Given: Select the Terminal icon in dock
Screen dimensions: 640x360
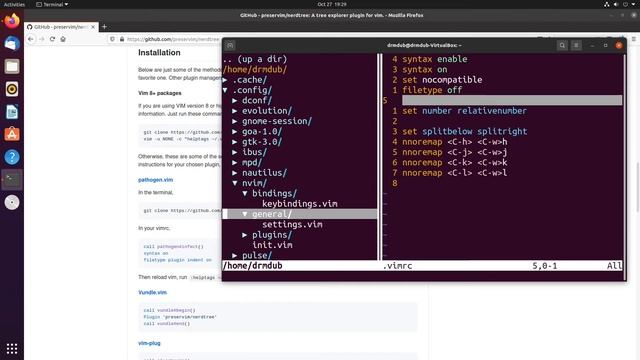Looking at the screenshot, I should [x=12, y=180].
